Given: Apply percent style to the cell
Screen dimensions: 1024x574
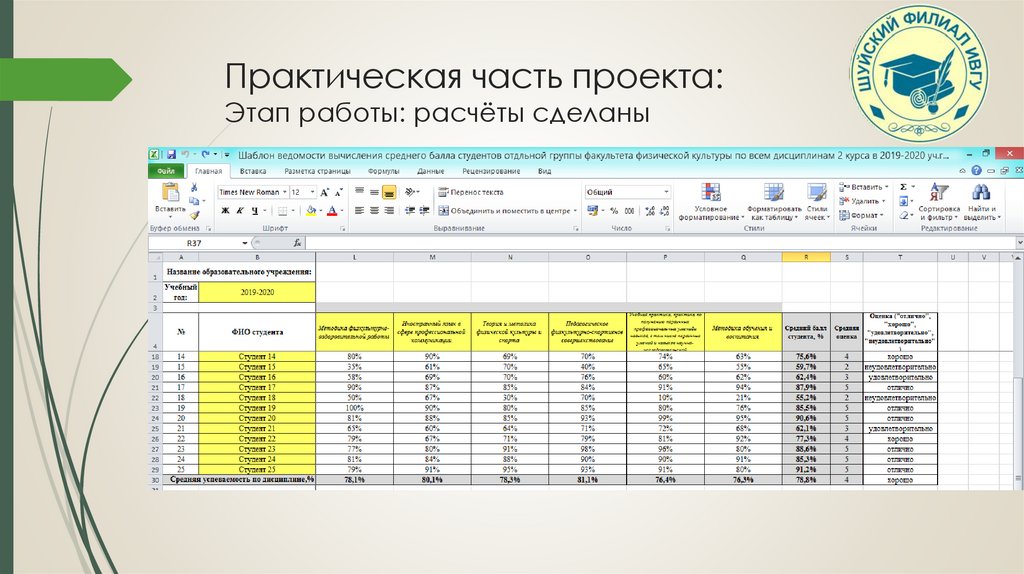Looking at the screenshot, I should click(614, 211).
